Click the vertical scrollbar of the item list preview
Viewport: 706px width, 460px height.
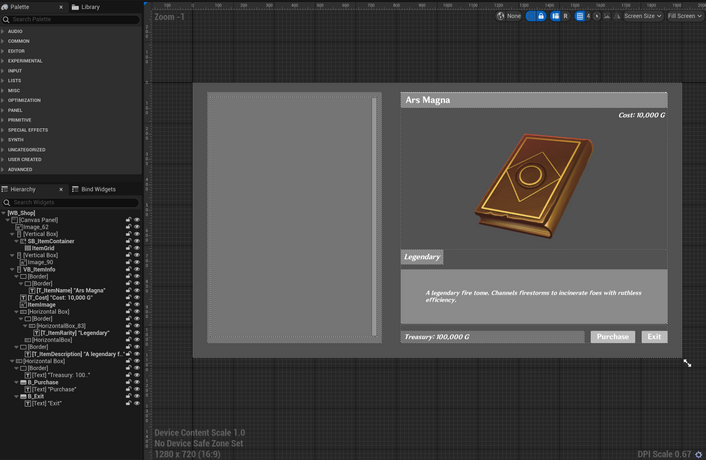(375, 217)
